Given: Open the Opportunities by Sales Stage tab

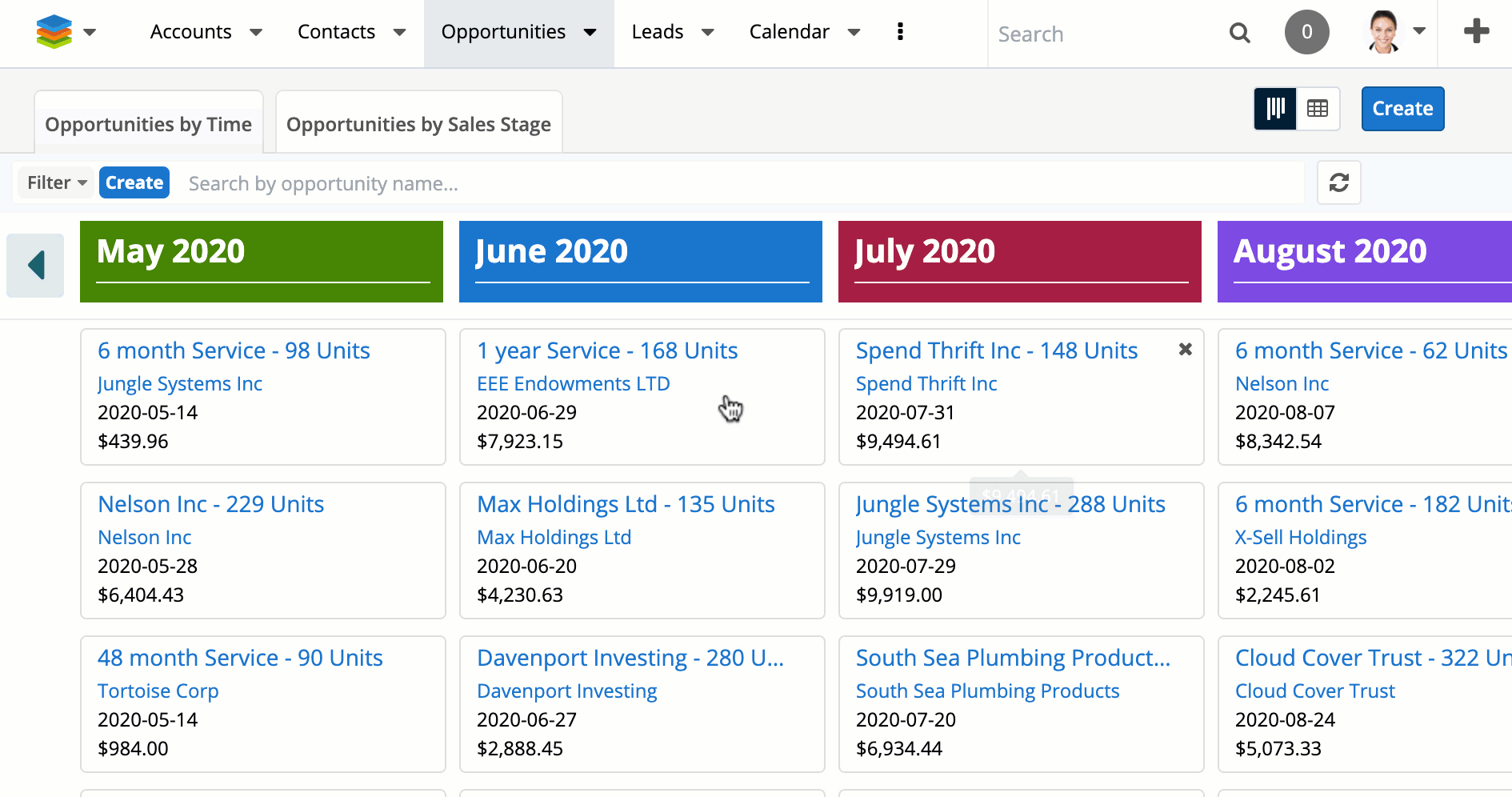Looking at the screenshot, I should pos(418,124).
